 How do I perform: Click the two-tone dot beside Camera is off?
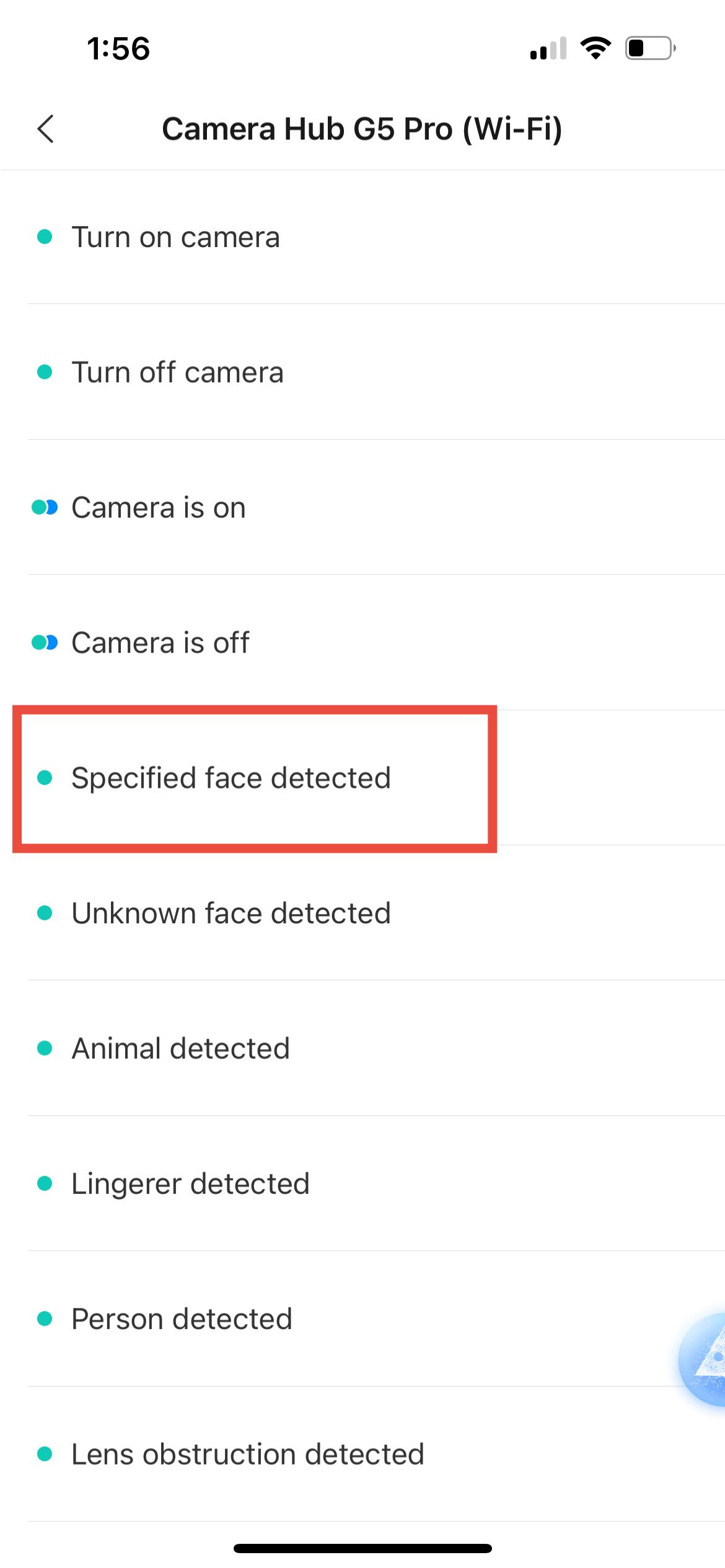tap(45, 643)
